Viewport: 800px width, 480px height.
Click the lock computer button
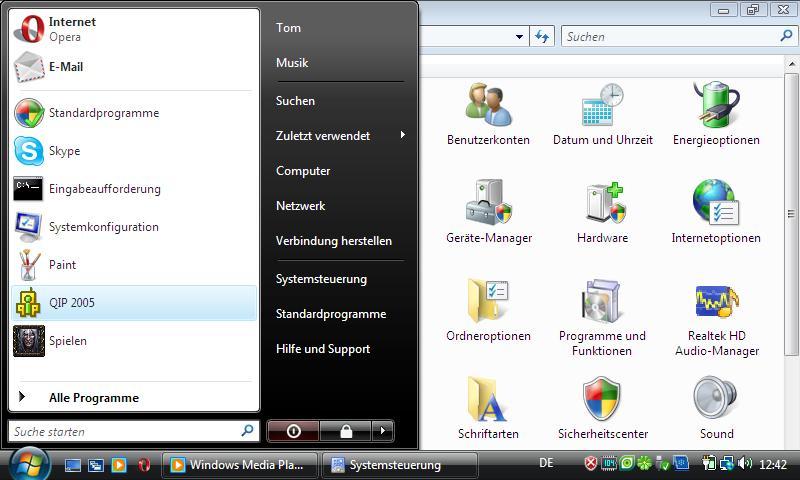click(x=346, y=431)
